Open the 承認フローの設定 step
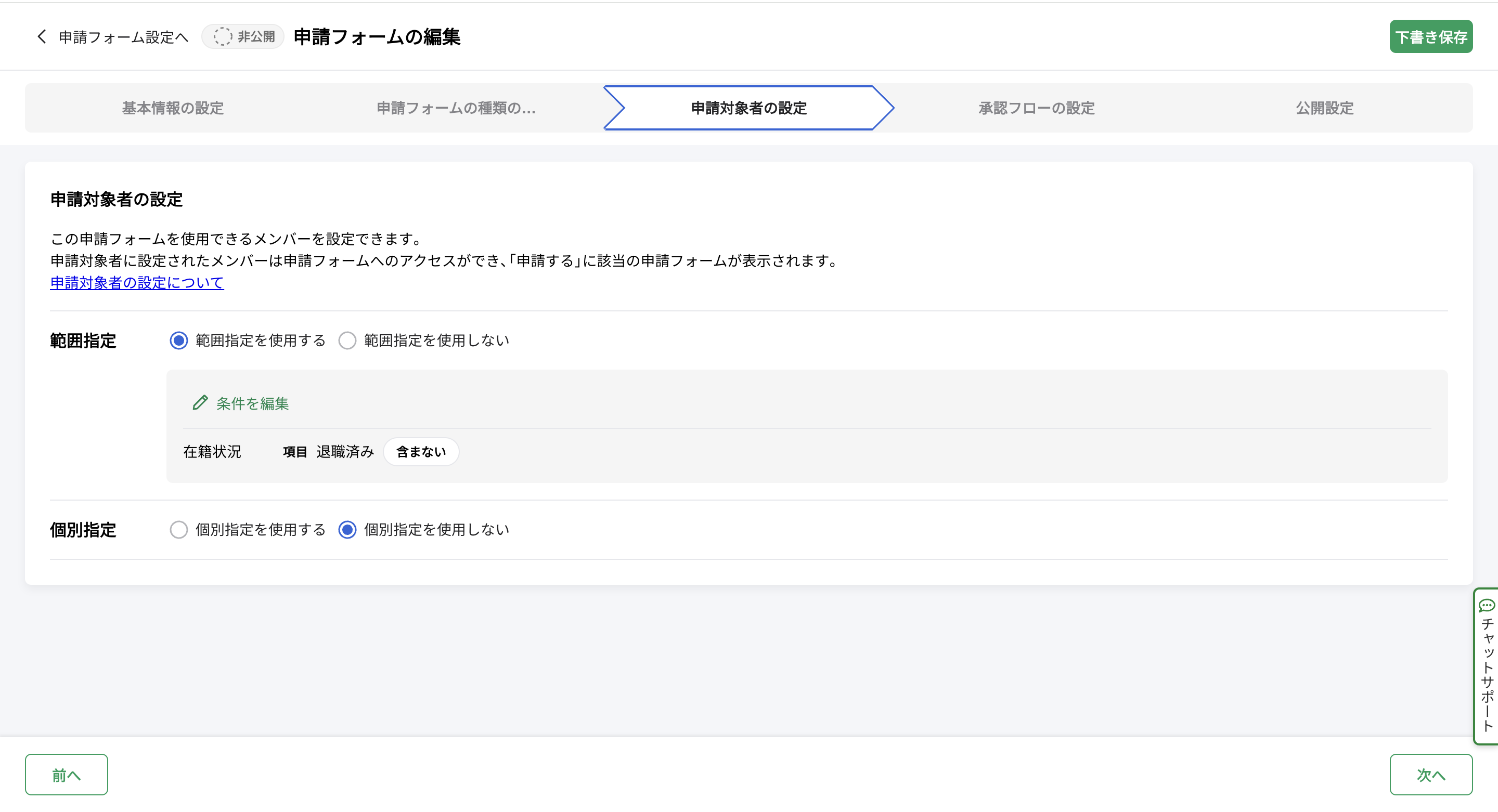This screenshot has height=812, width=1498. 1036,108
